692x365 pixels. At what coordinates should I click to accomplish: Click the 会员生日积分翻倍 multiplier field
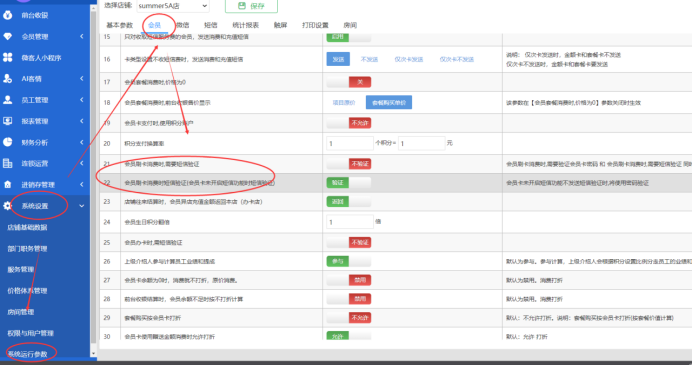pos(350,222)
